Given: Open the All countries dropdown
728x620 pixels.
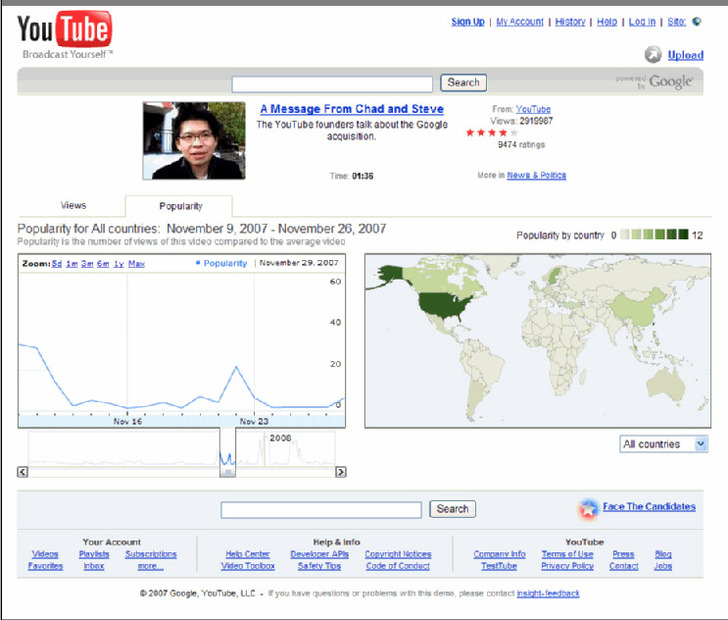Looking at the screenshot, I should pos(663,444).
